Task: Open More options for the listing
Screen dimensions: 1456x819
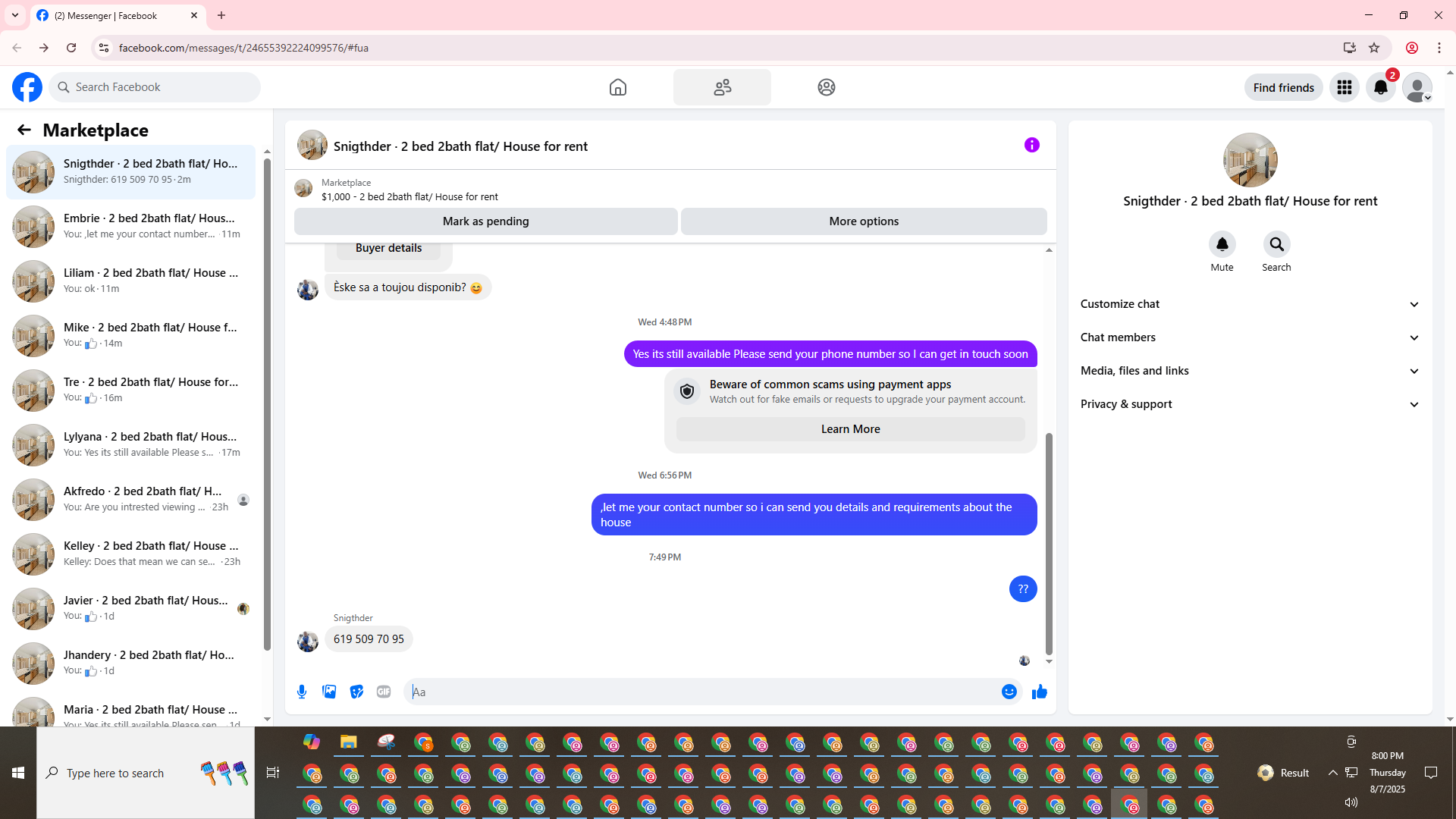Action: coord(864,221)
